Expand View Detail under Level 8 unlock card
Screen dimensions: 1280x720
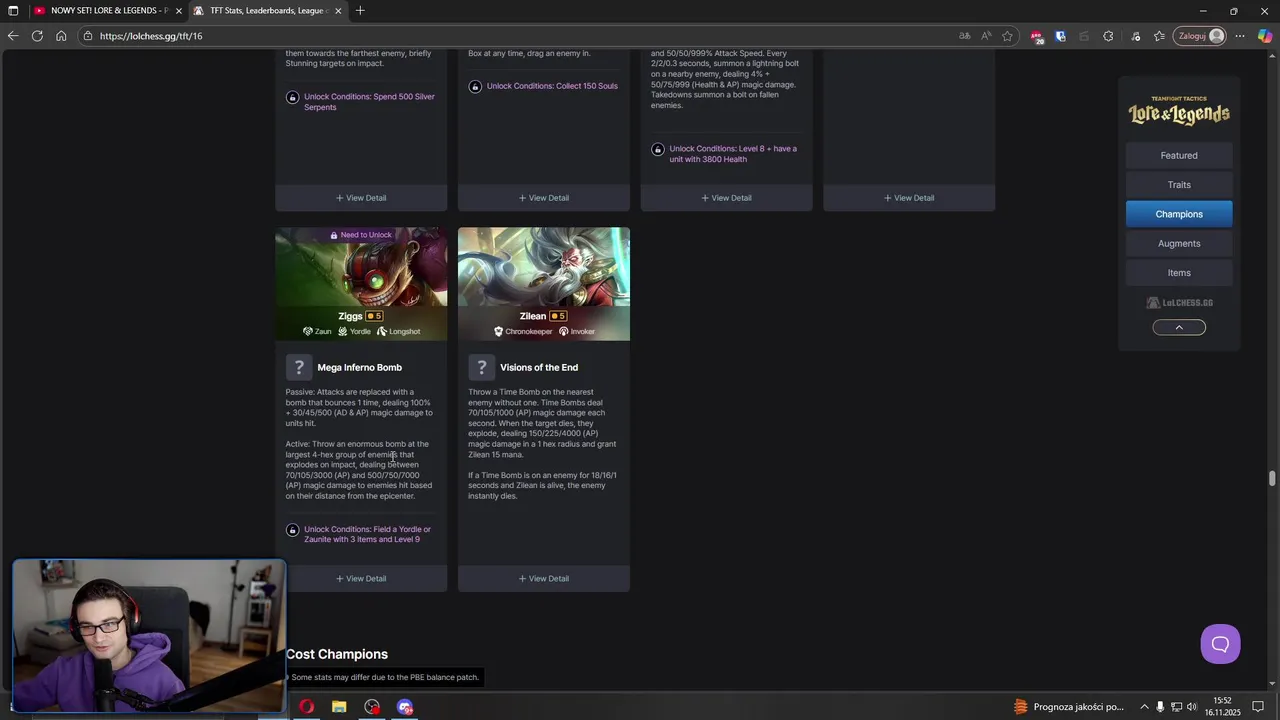point(726,198)
